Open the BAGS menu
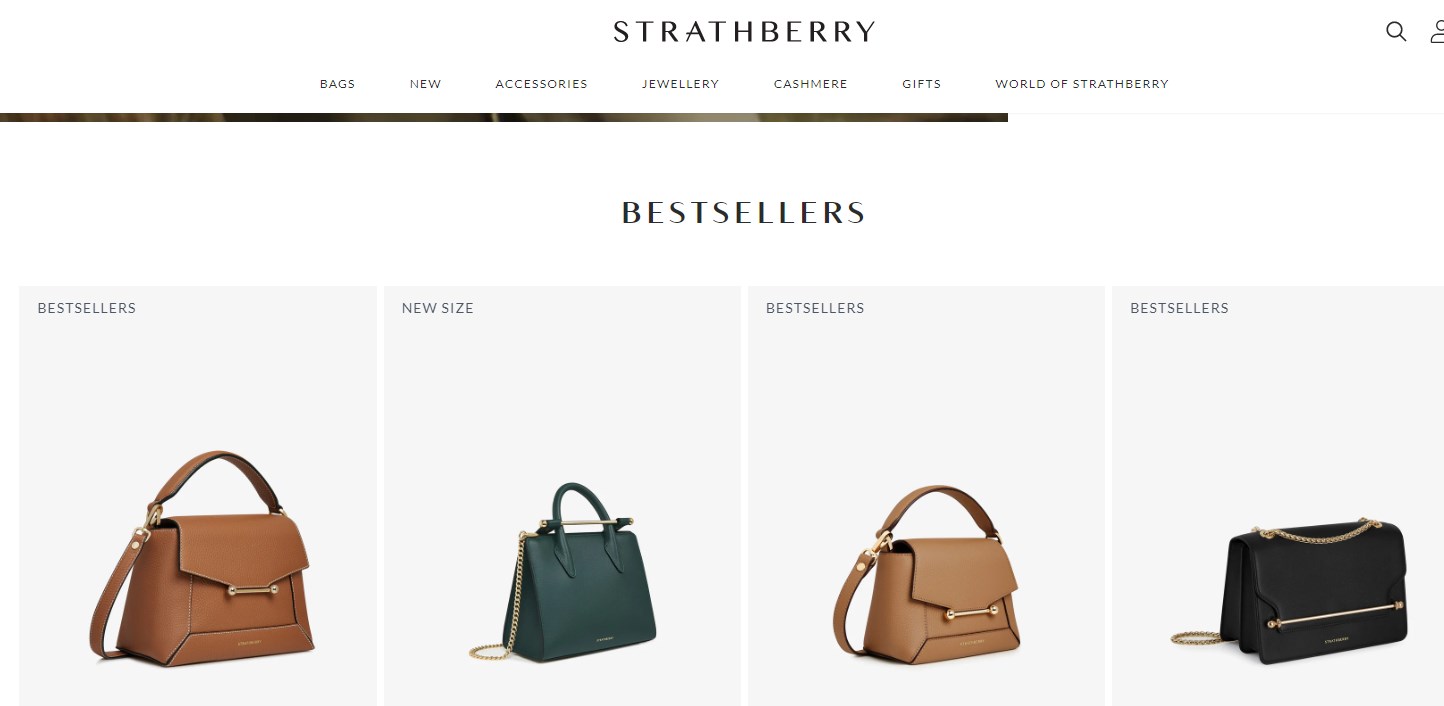The height and width of the screenshot is (706, 1444). pos(337,84)
